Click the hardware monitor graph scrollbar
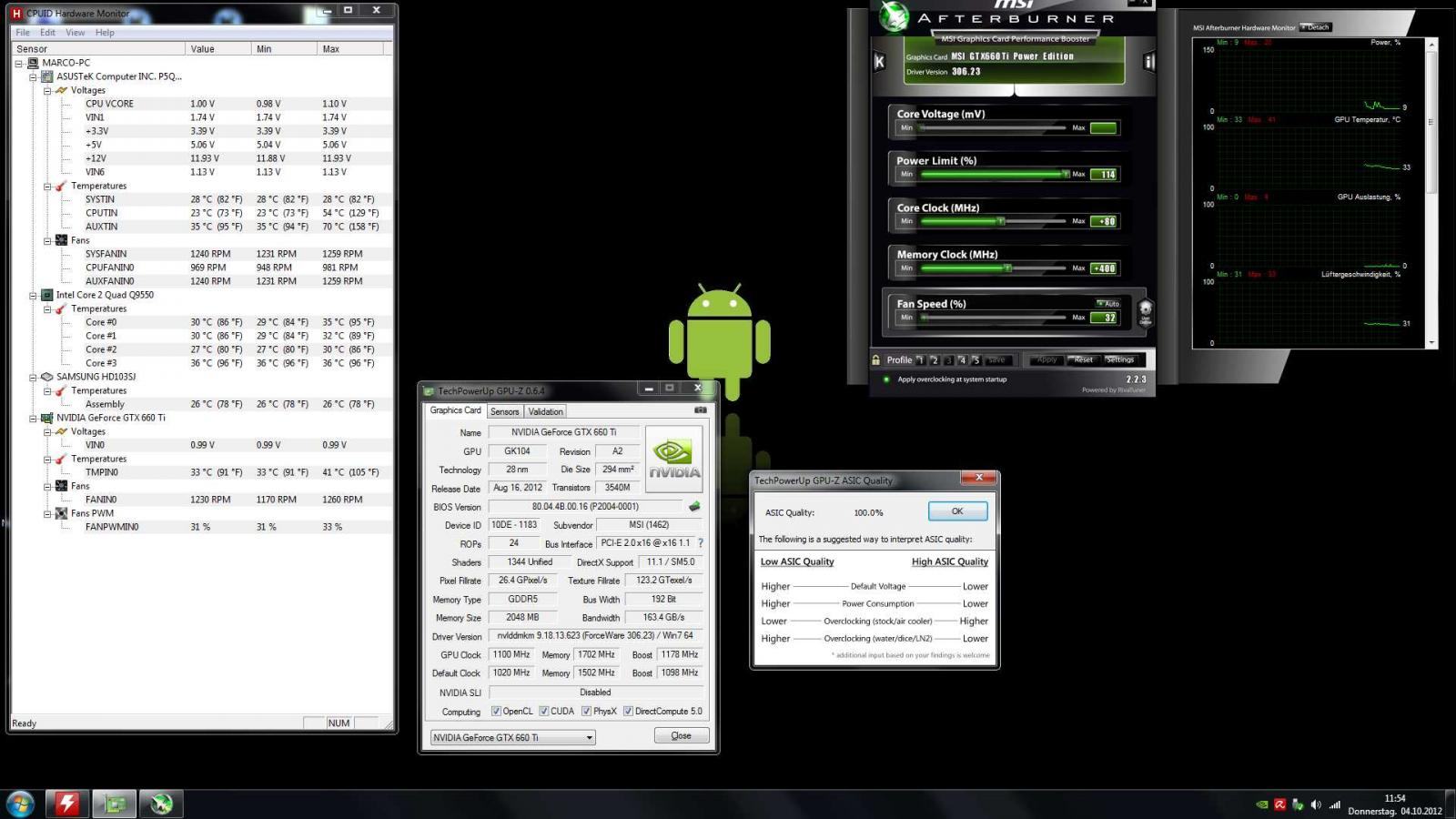This screenshot has height=819, width=1456. pyautogui.click(x=1431, y=193)
